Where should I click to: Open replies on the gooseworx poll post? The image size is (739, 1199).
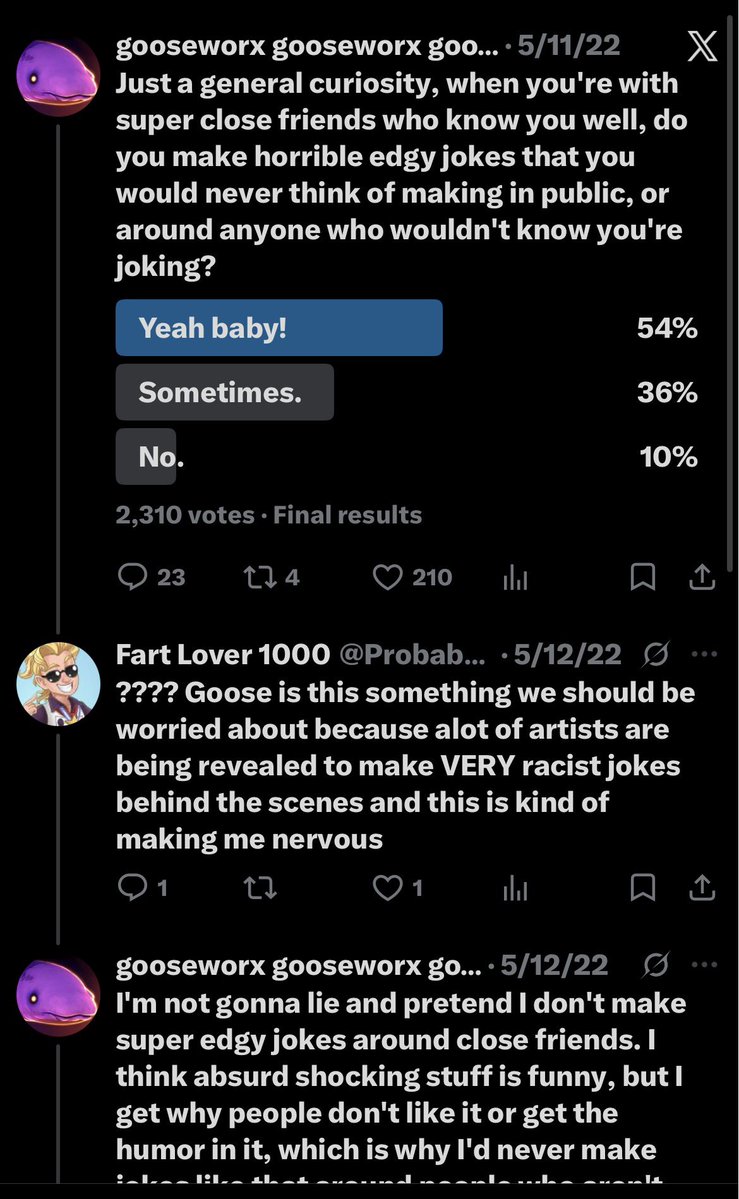pos(151,577)
